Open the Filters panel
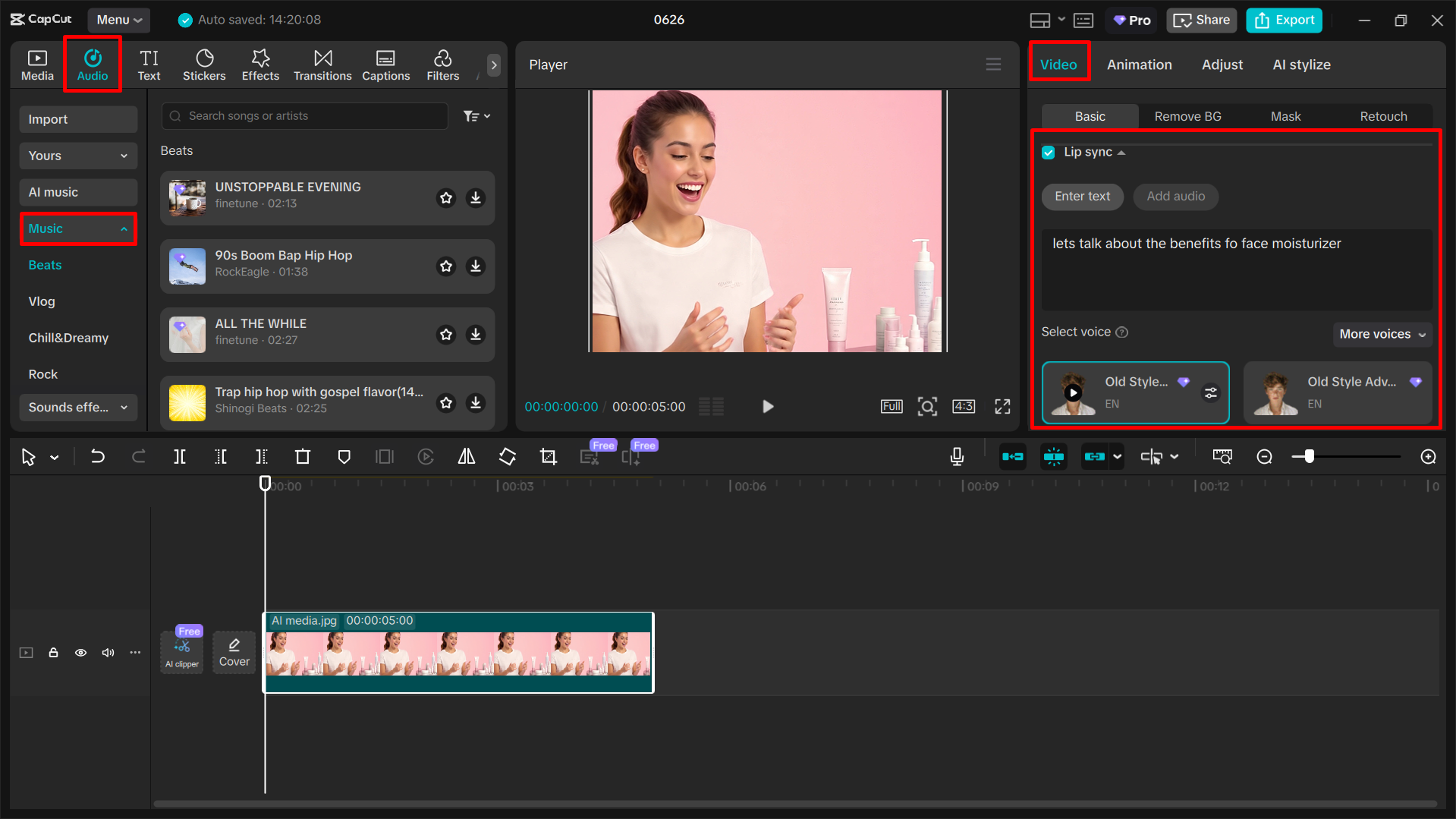Image resolution: width=1456 pixels, height=819 pixels. click(x=442, y=65)
